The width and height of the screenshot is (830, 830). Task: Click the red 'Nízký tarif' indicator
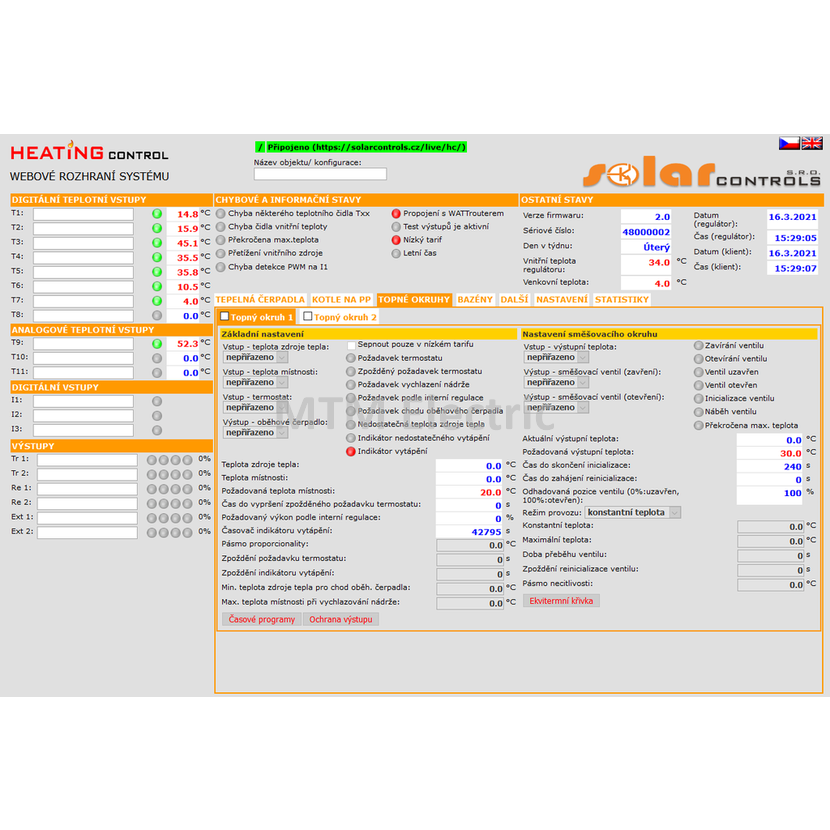[x=396, y=240]
